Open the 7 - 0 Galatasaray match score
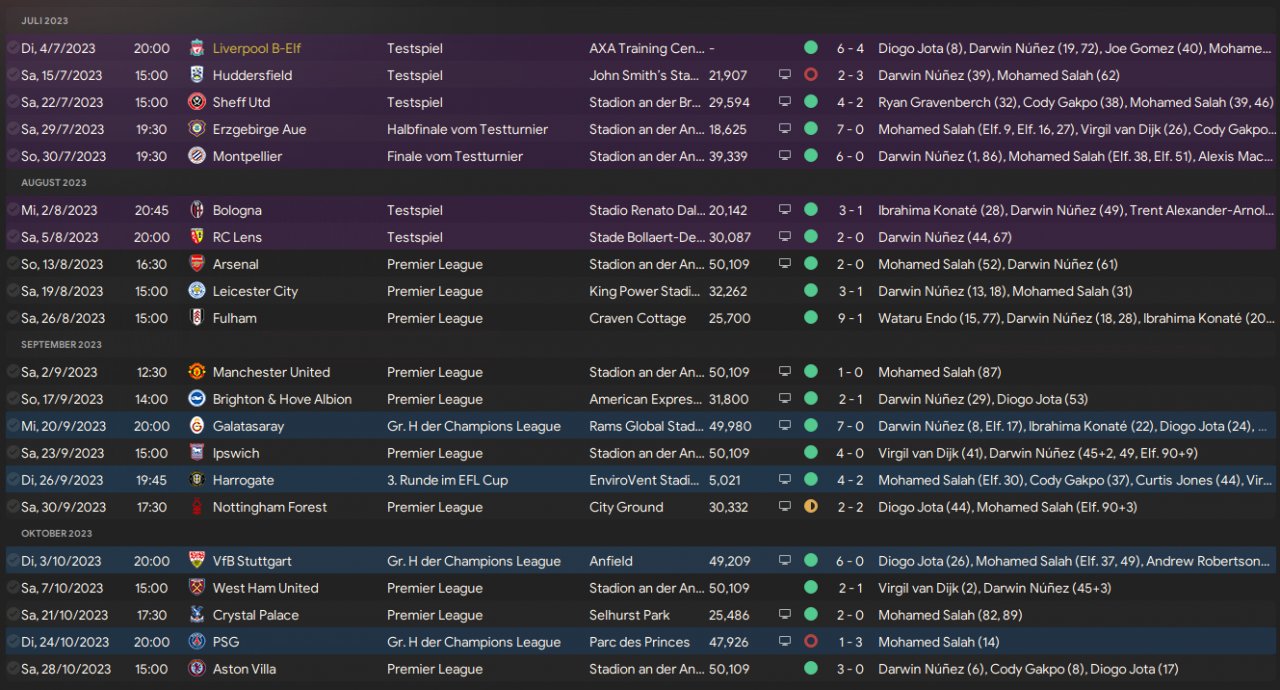Image resolution: width=1280 pixels, height=690 pixels. coord(850,426)
